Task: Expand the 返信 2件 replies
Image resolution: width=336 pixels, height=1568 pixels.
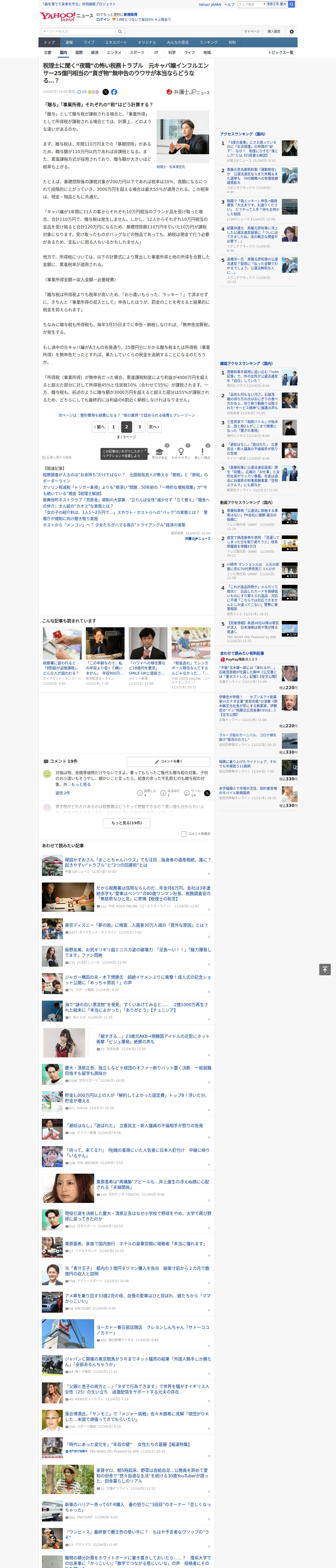Action: 63,793
